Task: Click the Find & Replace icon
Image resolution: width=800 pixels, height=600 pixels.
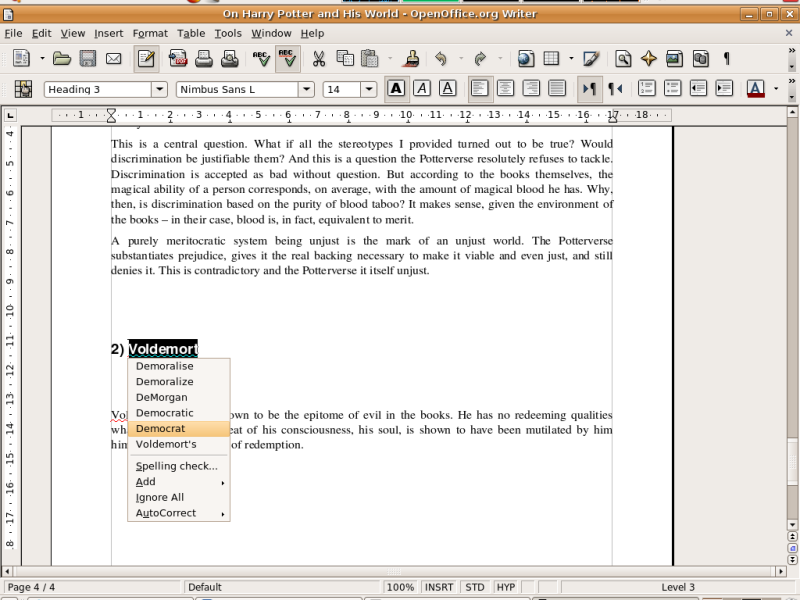Action: point(623,59)
